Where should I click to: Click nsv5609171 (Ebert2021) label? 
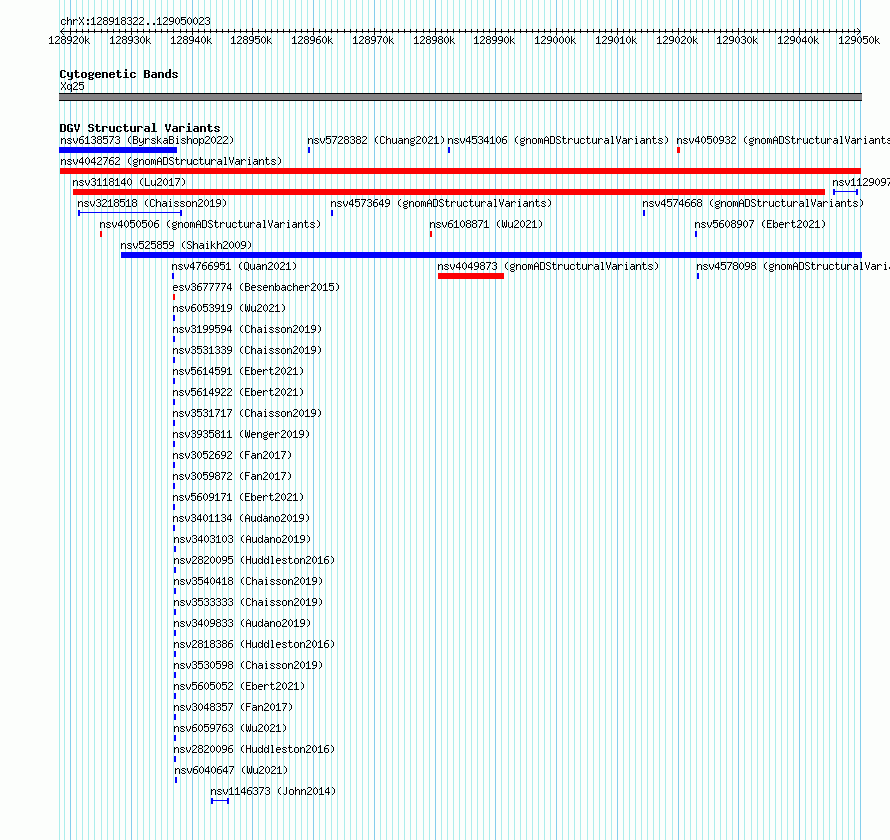tap(238, 497)
